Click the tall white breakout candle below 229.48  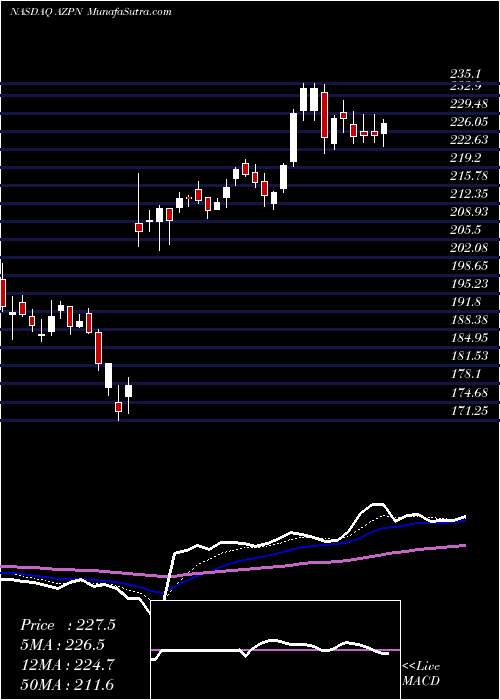tap(293, 138)
